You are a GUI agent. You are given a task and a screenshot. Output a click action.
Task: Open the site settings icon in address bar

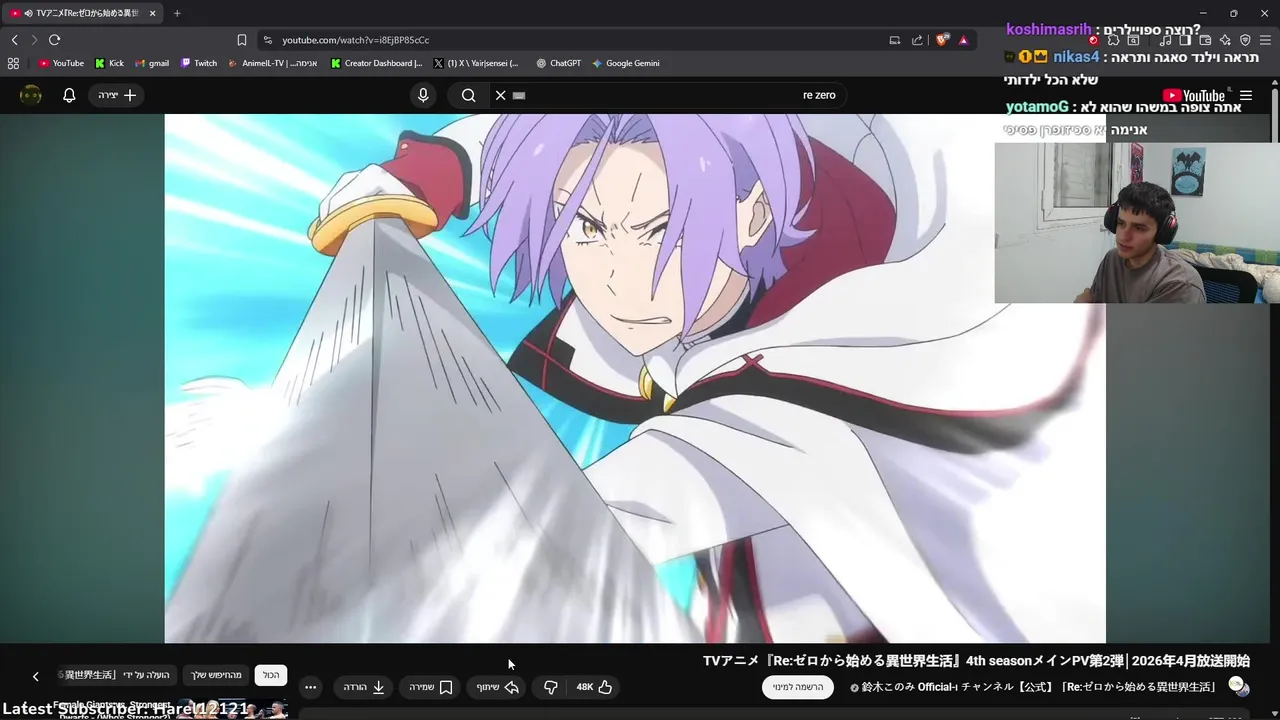click(267, 40)
